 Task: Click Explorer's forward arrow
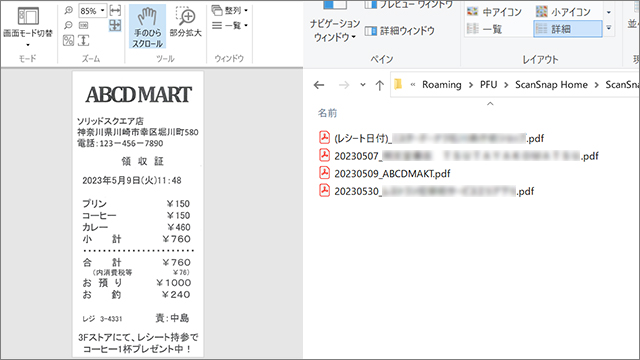(344, 85)
